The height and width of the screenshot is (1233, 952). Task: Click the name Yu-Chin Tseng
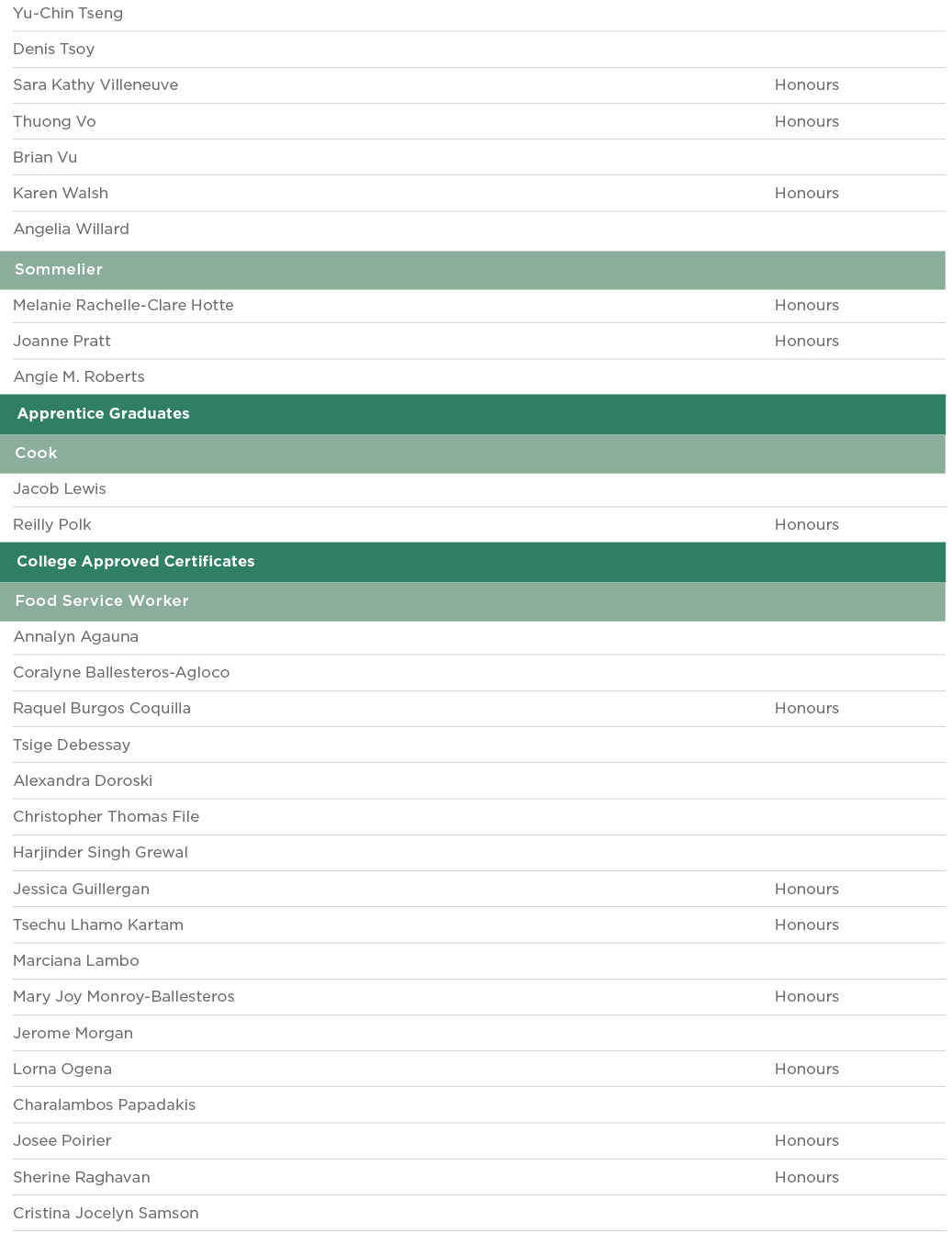pos(68,14)
